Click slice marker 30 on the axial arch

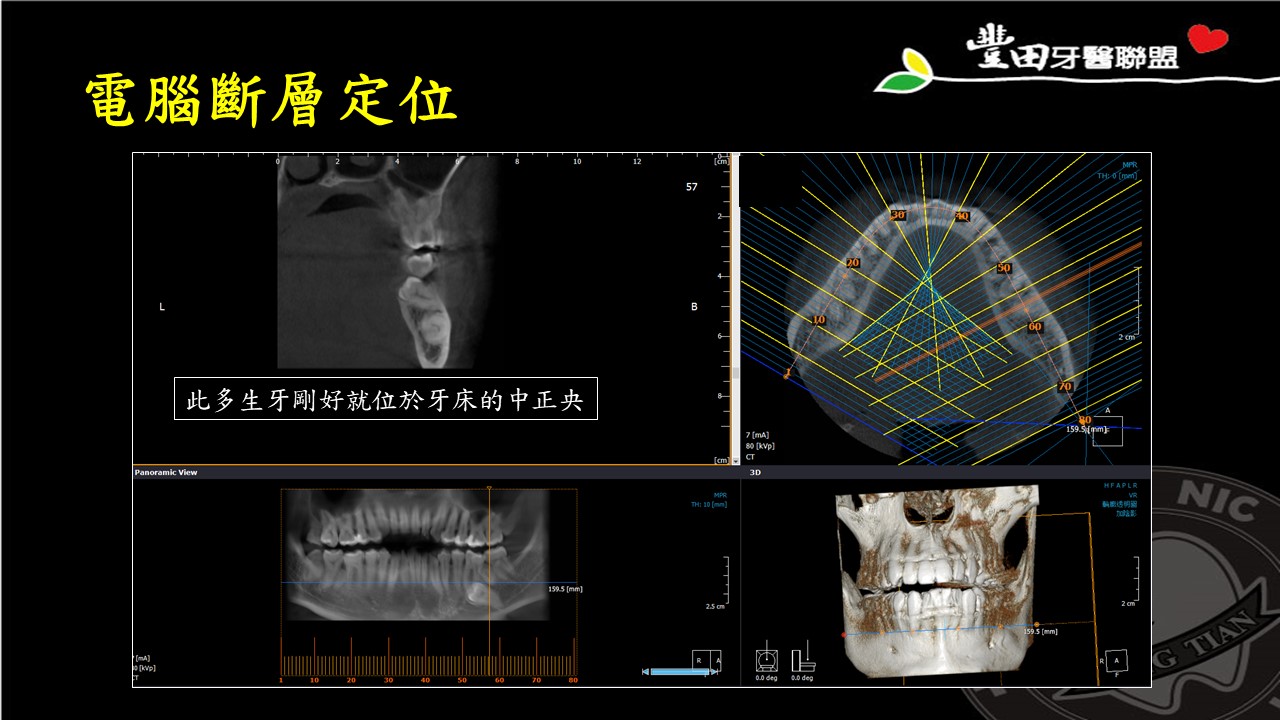[897, 215]
